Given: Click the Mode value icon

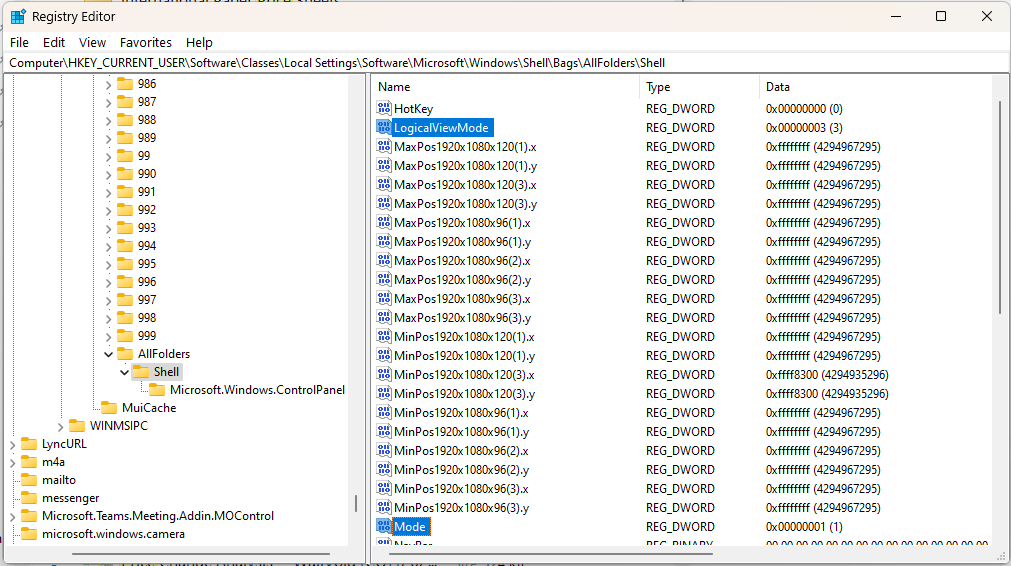Looking at the screenshot, I should pyautogui.click(x=384, y=526).
